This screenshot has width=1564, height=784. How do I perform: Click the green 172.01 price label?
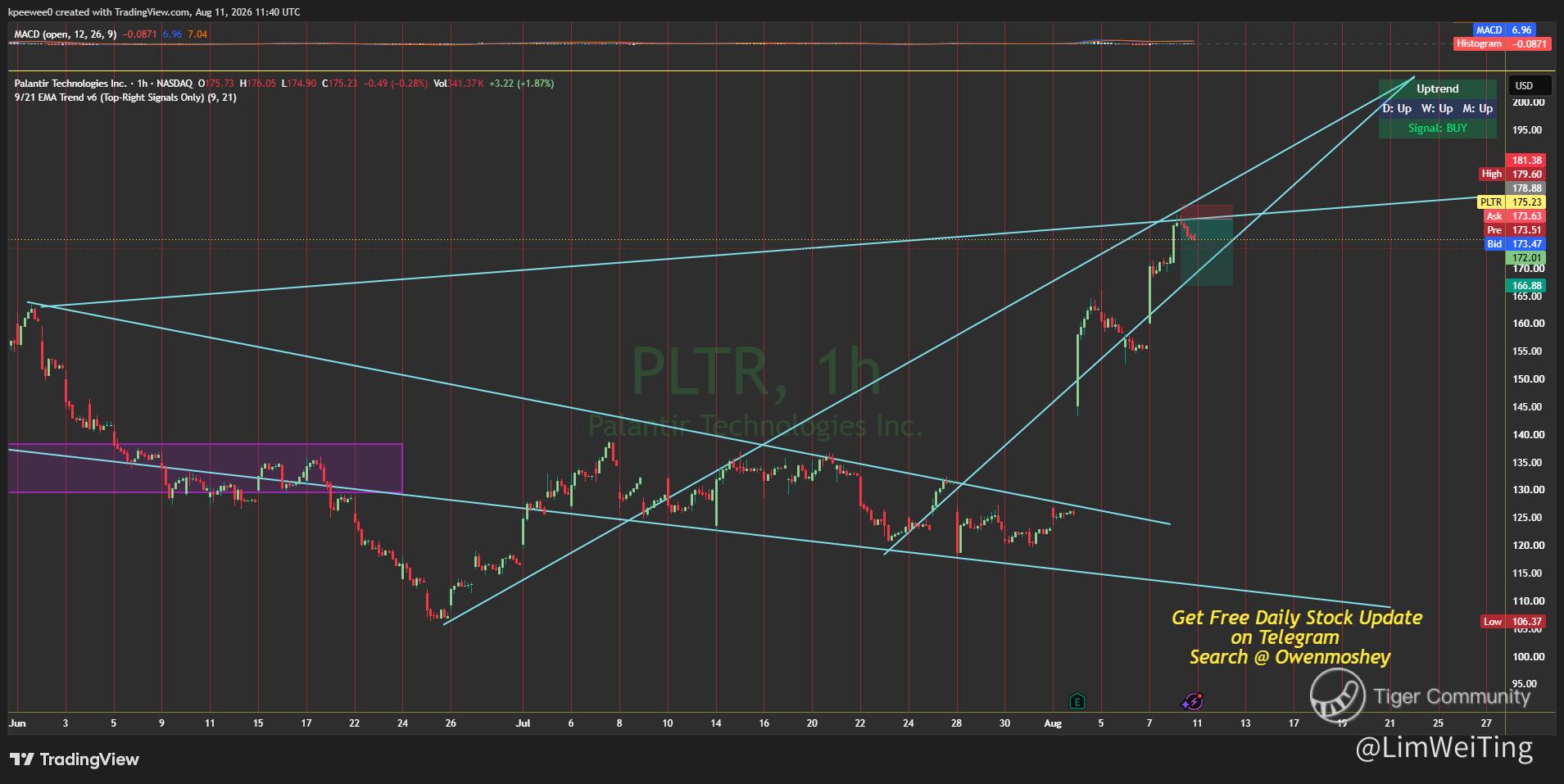pyautogui.click(x=1527, y=258)
